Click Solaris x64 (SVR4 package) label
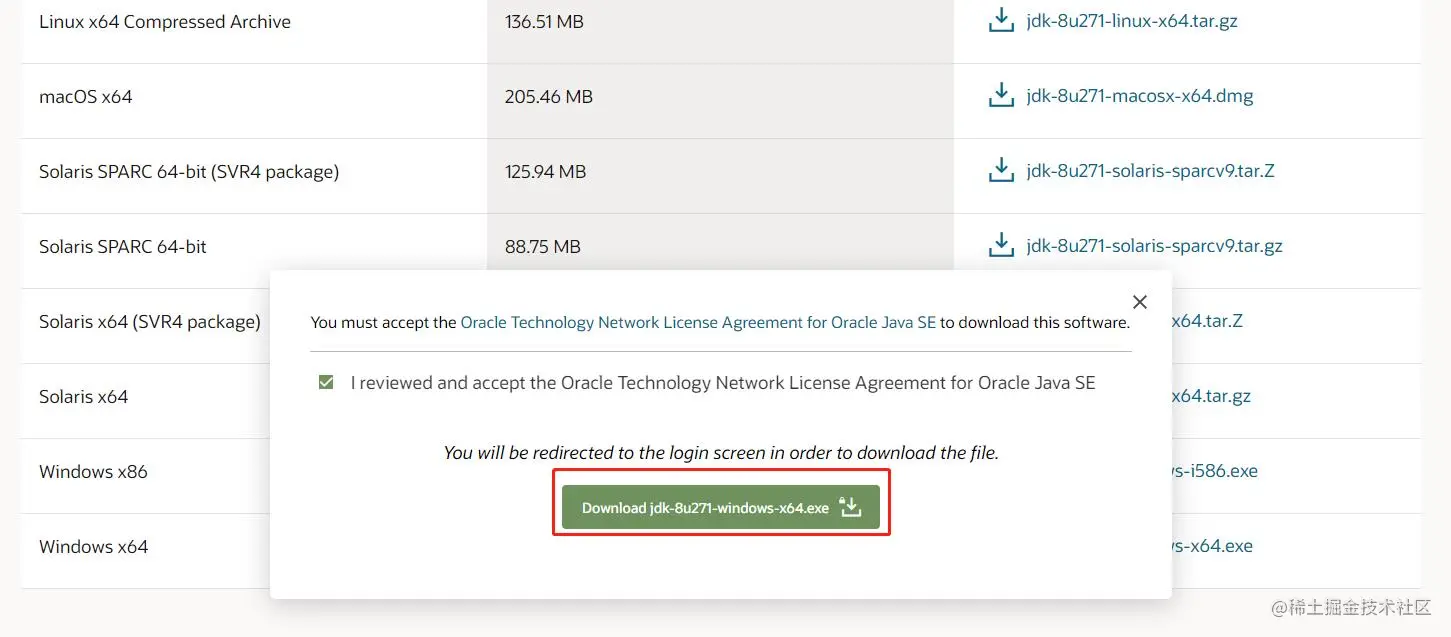The width and height of the screenshot is (1451, 637). 150,322
